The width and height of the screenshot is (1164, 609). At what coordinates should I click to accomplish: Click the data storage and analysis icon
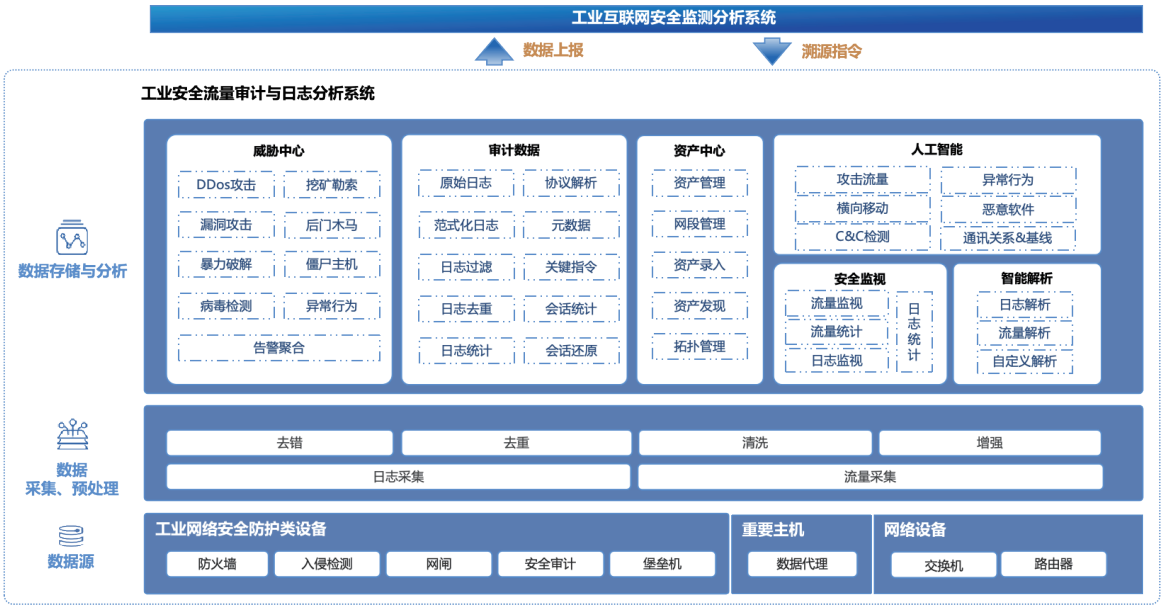71,239
